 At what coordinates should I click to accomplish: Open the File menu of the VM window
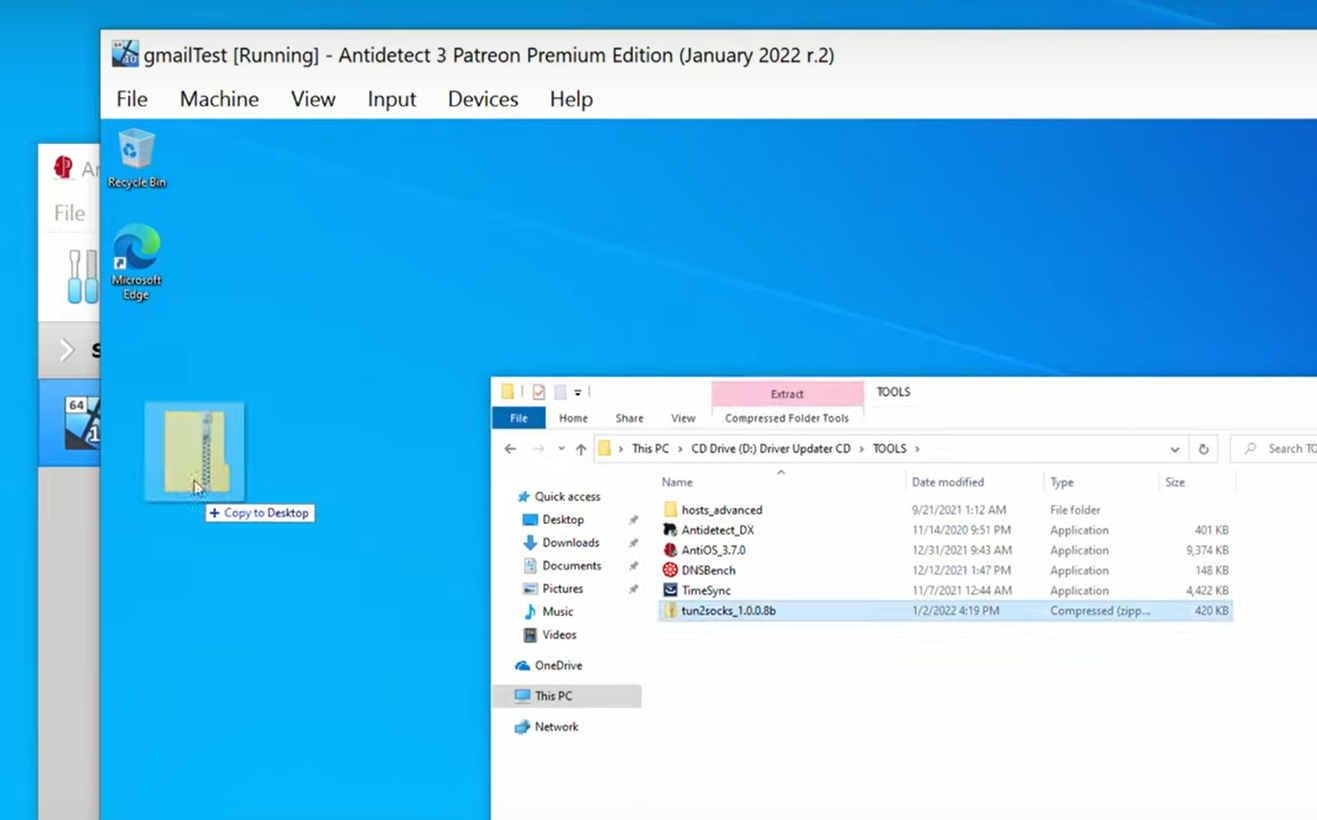(132, 99)
